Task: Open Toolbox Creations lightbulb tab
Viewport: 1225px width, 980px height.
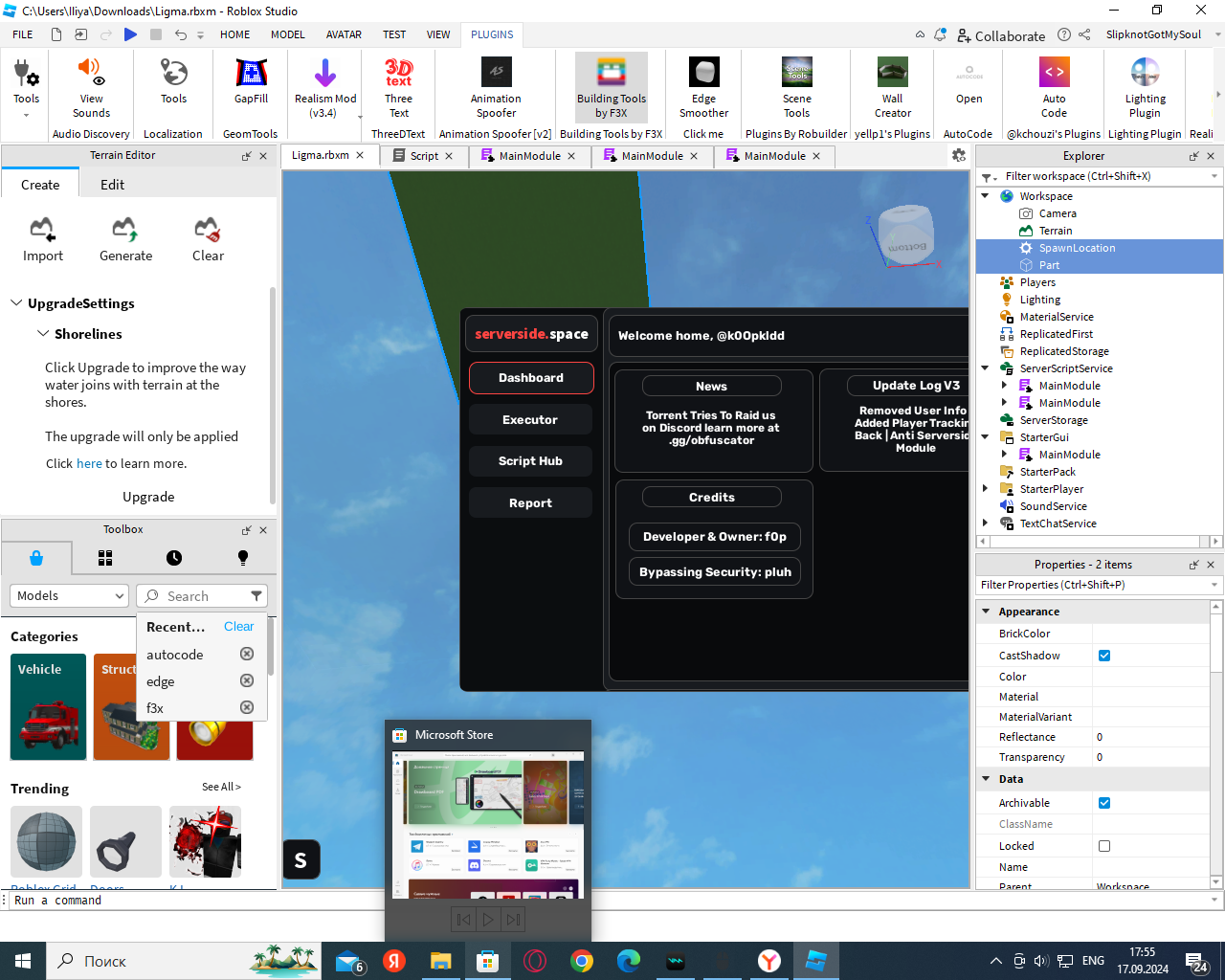Action: 243,558
